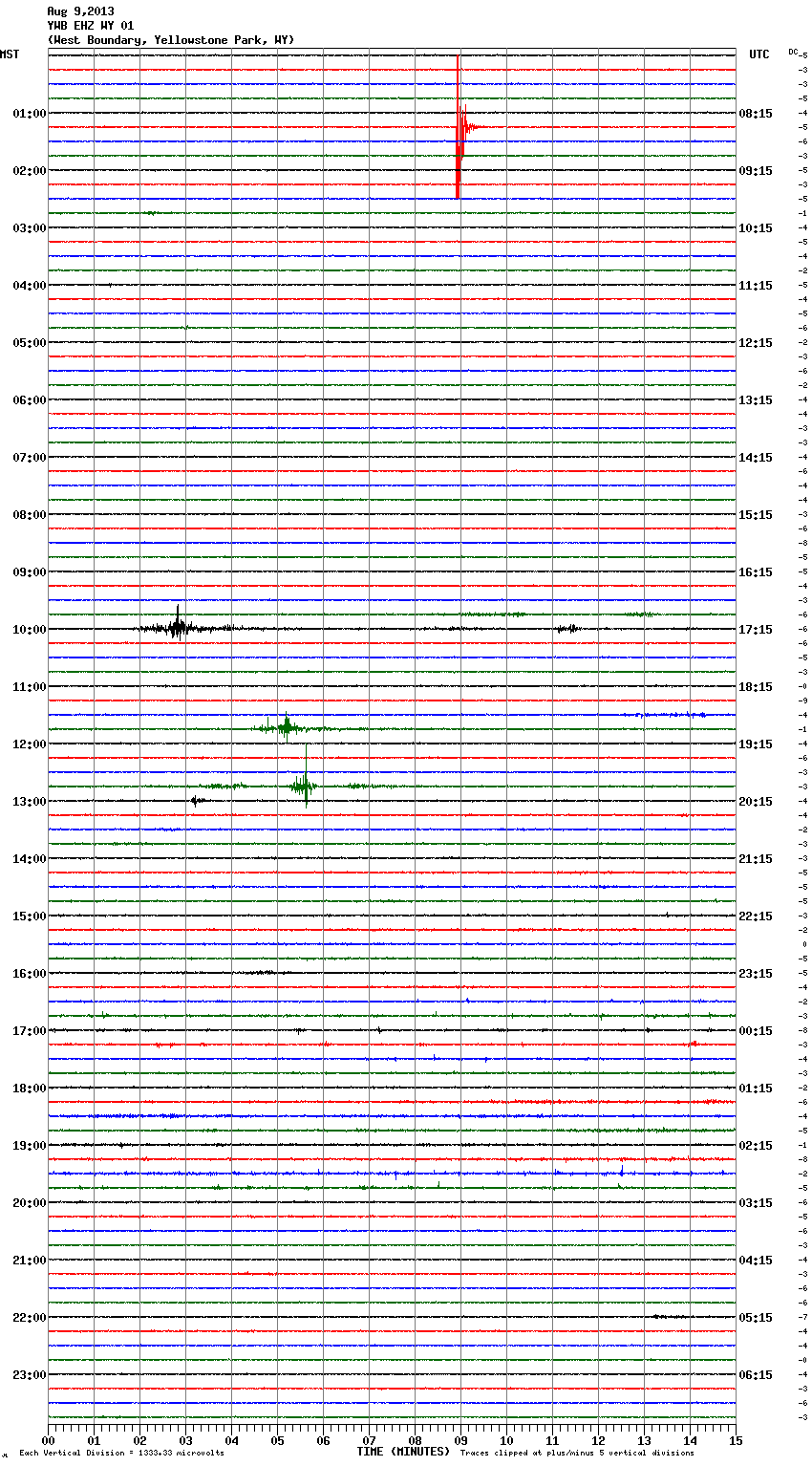Click minute tick label "01" on bottom axis
Viewport: 812px width, 1466px height.
click(94, 1440)
